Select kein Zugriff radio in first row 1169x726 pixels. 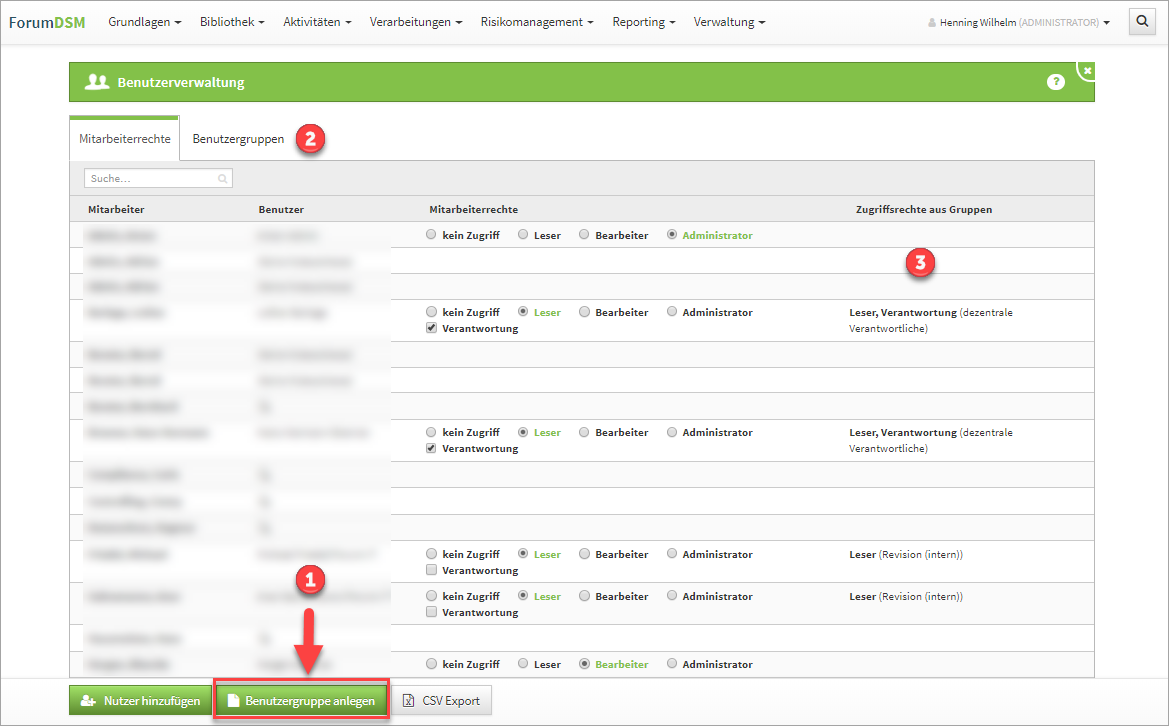tap(431, 235)
